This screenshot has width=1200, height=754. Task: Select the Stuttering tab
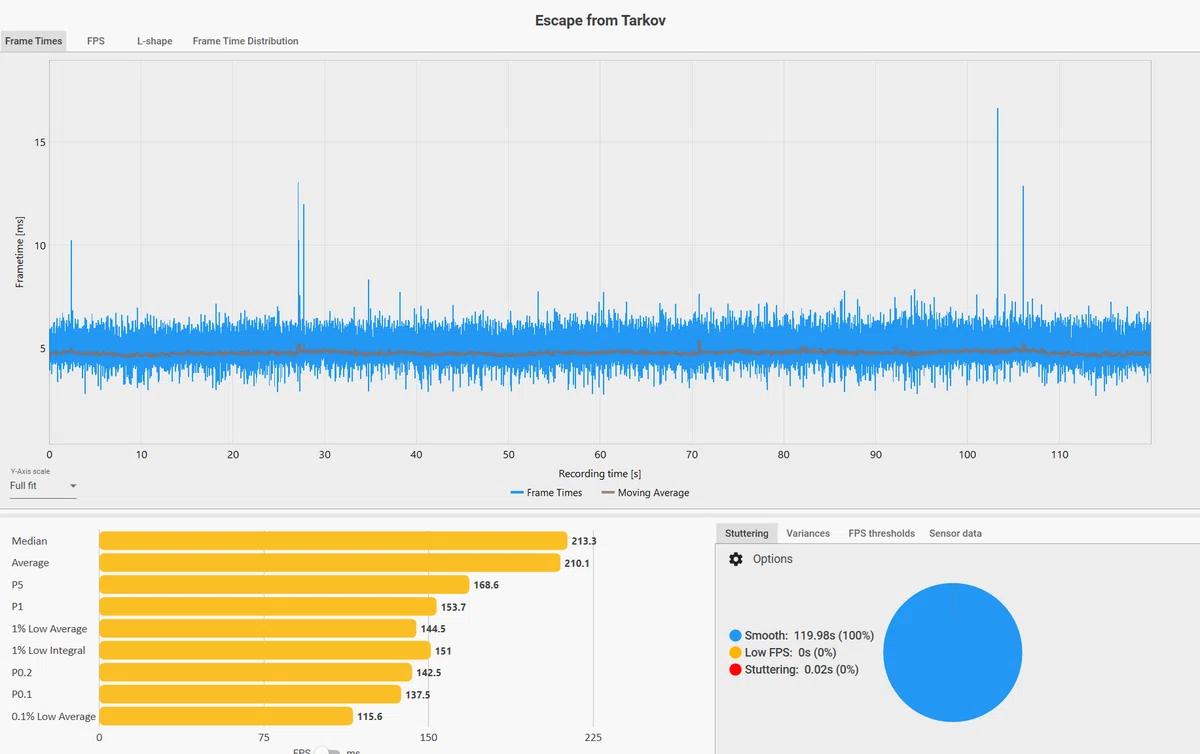point(747,533)
